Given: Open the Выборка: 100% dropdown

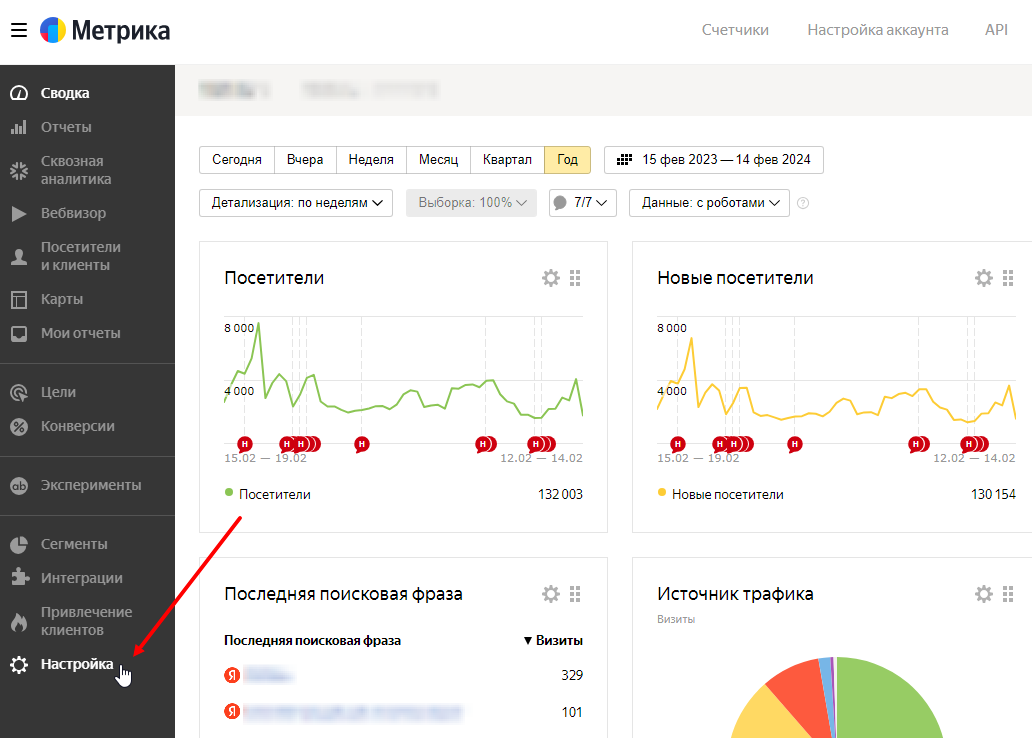Looking at the screenshot, I should point(471,203).
